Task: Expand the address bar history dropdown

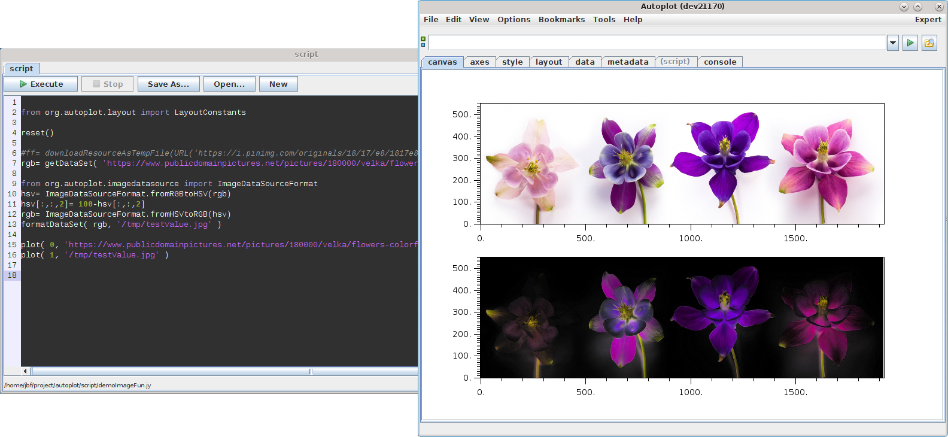Action: 892,43
